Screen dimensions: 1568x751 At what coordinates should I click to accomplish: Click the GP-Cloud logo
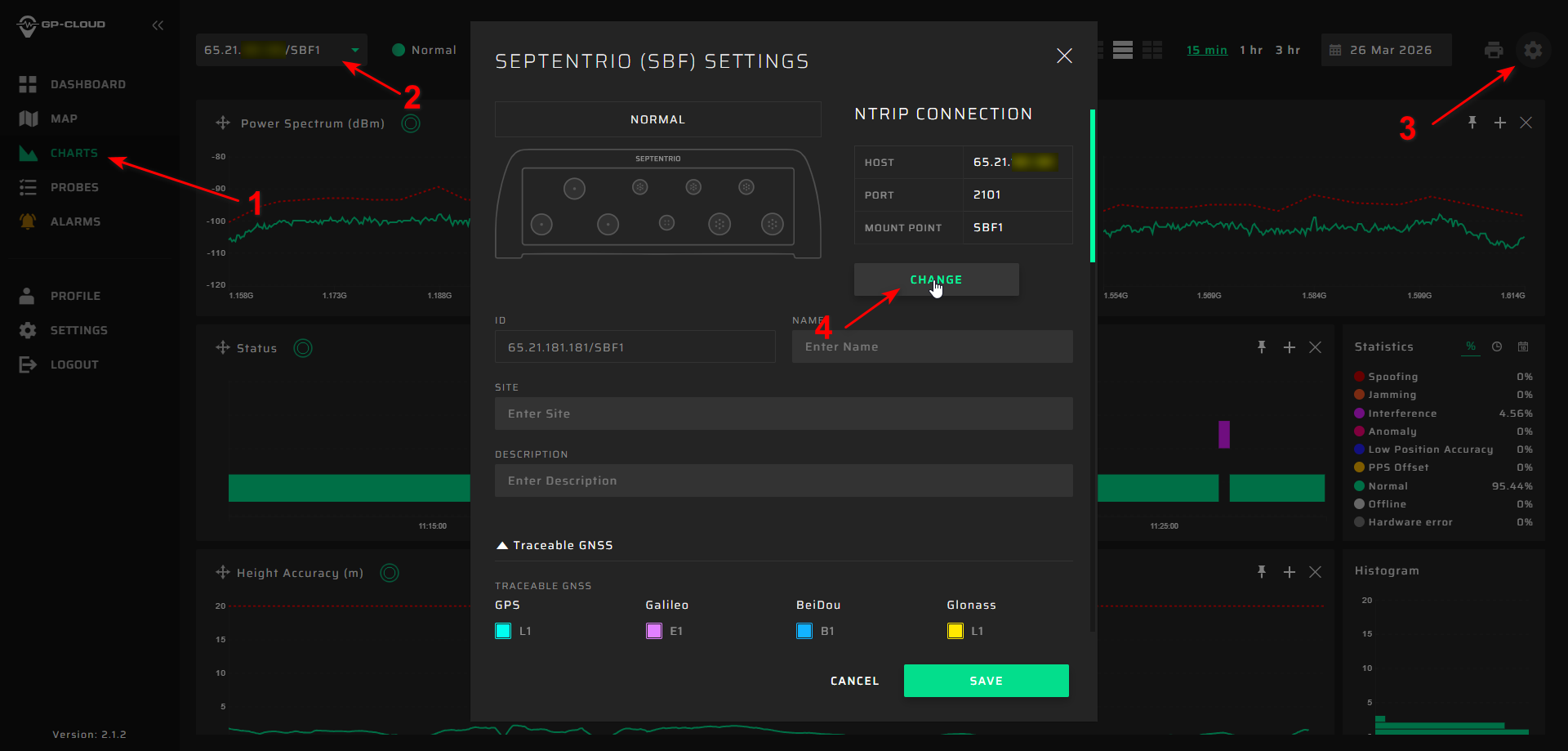(x=61, y=25)
